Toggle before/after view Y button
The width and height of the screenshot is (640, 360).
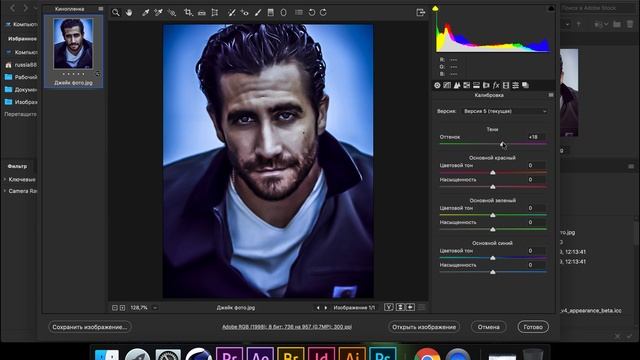pyautogui.click(x=389, y=307)
